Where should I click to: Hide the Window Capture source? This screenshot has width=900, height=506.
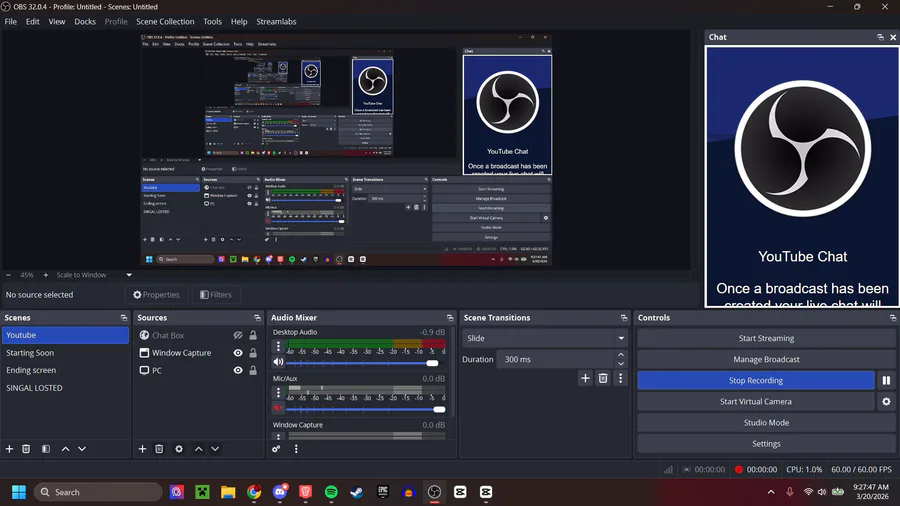[238, 353]
